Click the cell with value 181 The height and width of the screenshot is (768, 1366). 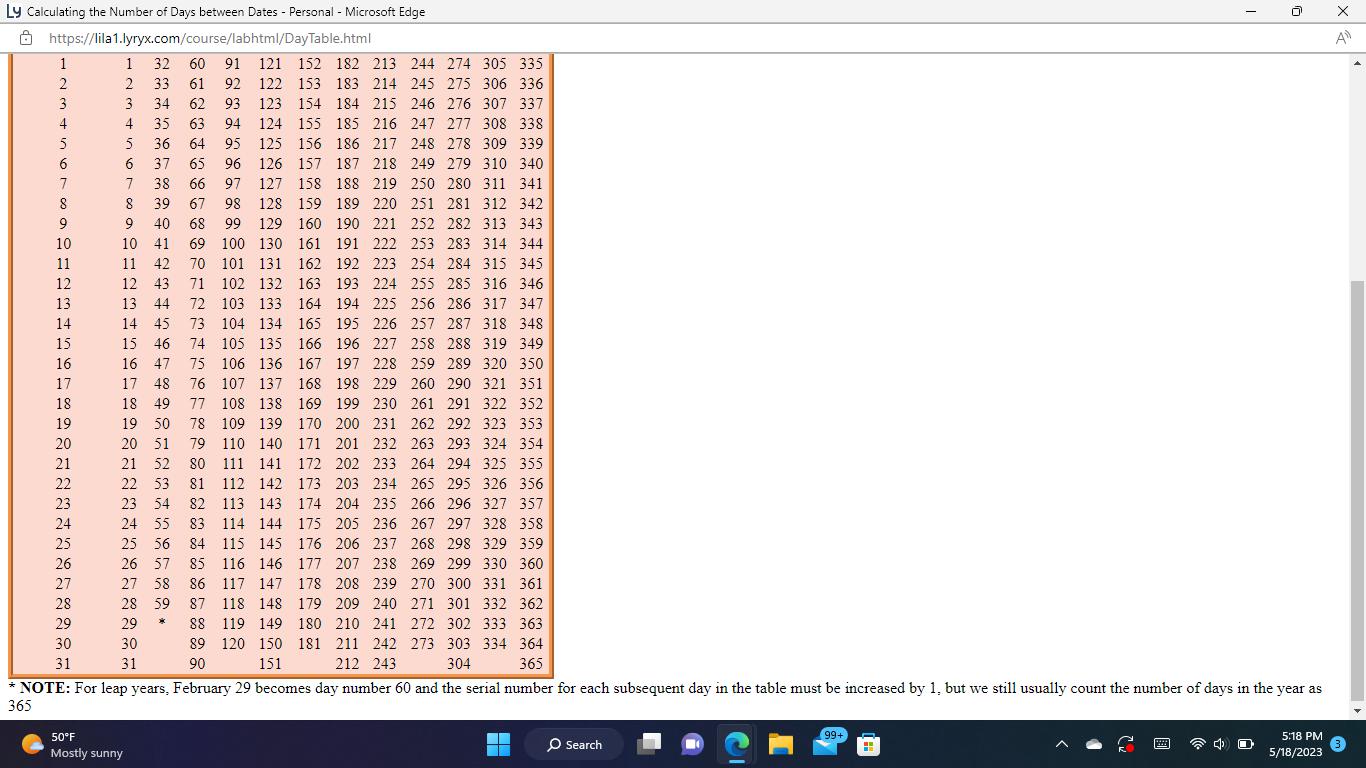pos(310,644)
